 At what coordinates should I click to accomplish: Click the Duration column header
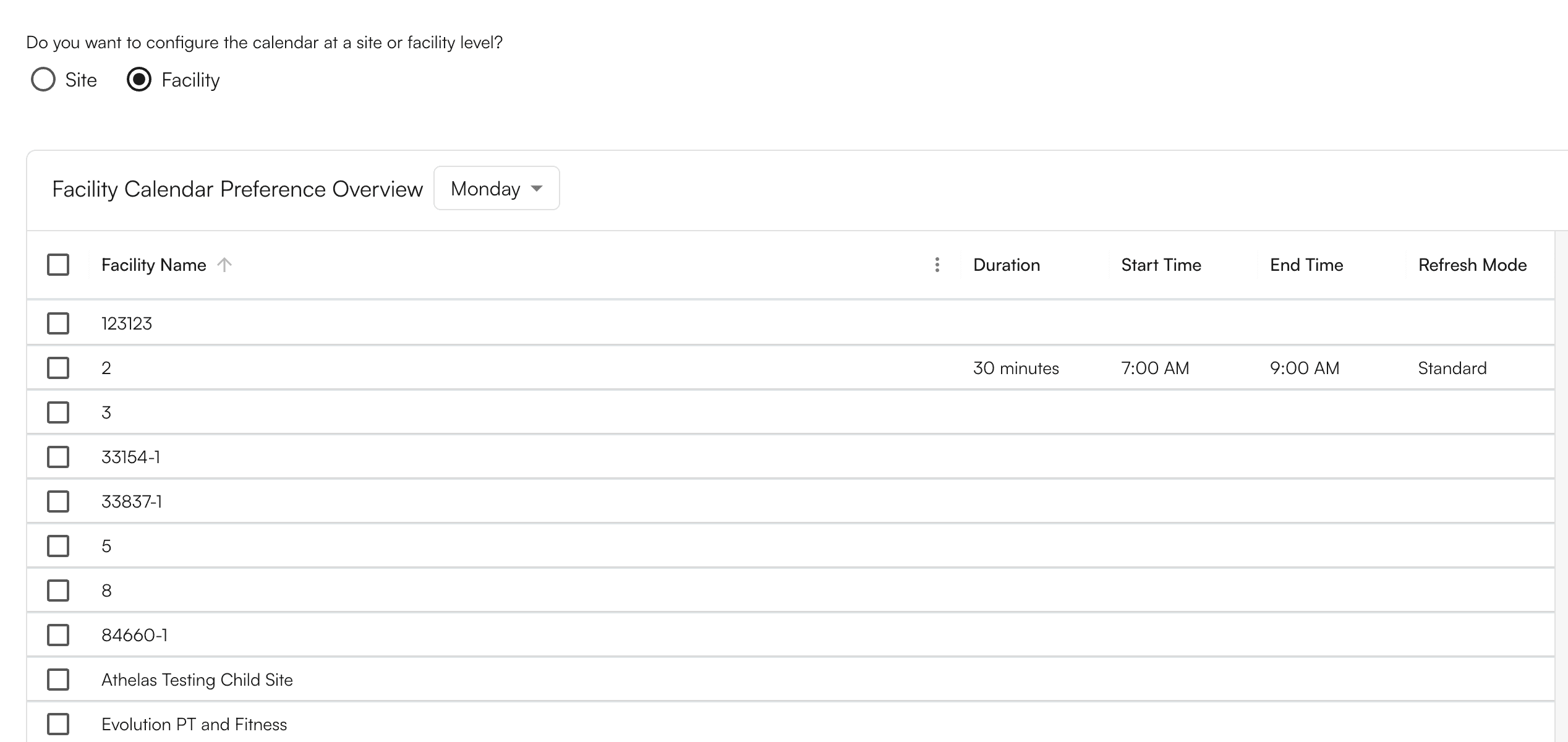click(1006, 265)
